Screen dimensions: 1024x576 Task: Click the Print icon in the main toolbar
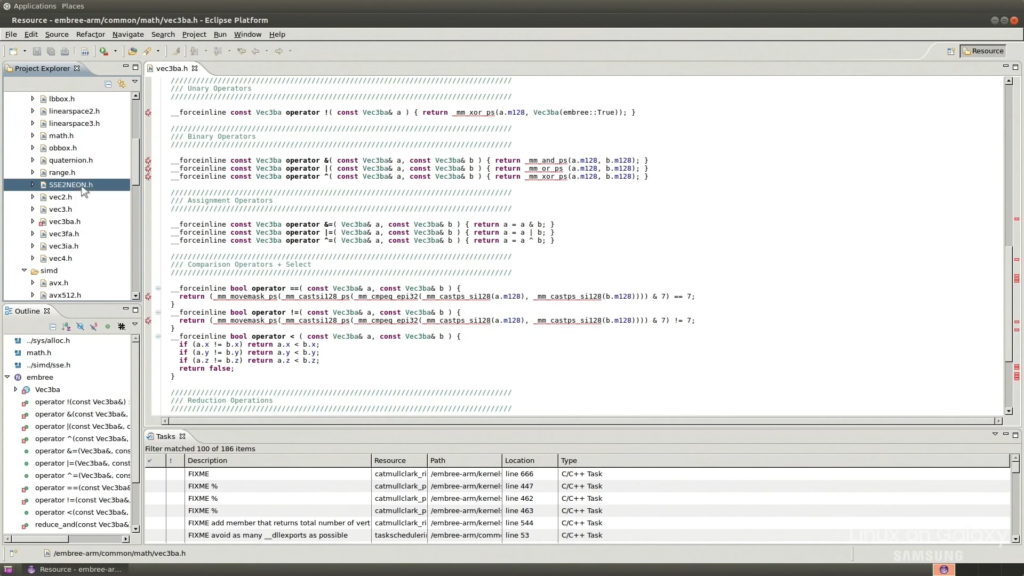pyautogui.click(x=63, y=51)
